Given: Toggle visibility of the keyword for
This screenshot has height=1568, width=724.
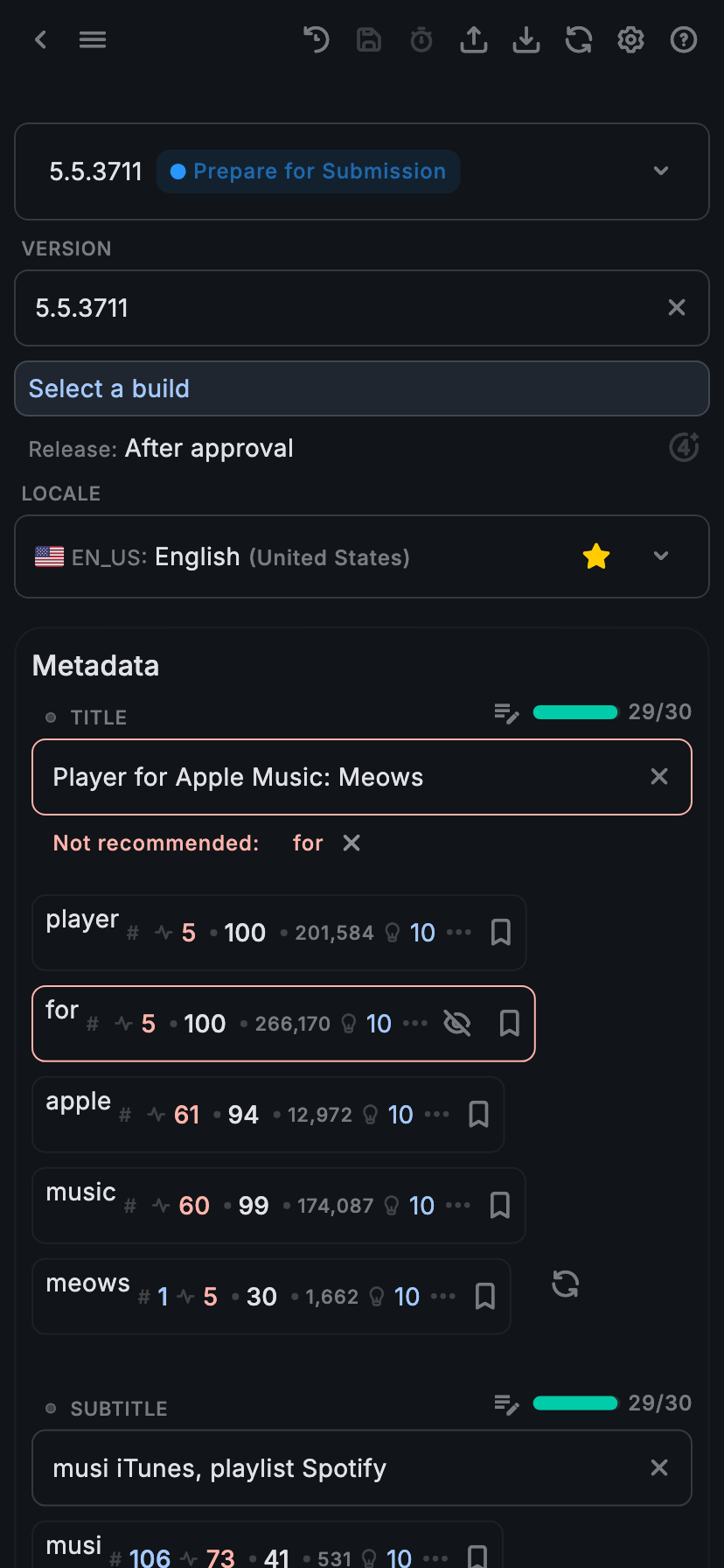Looking at the screenshot, I should (456, 1023).
